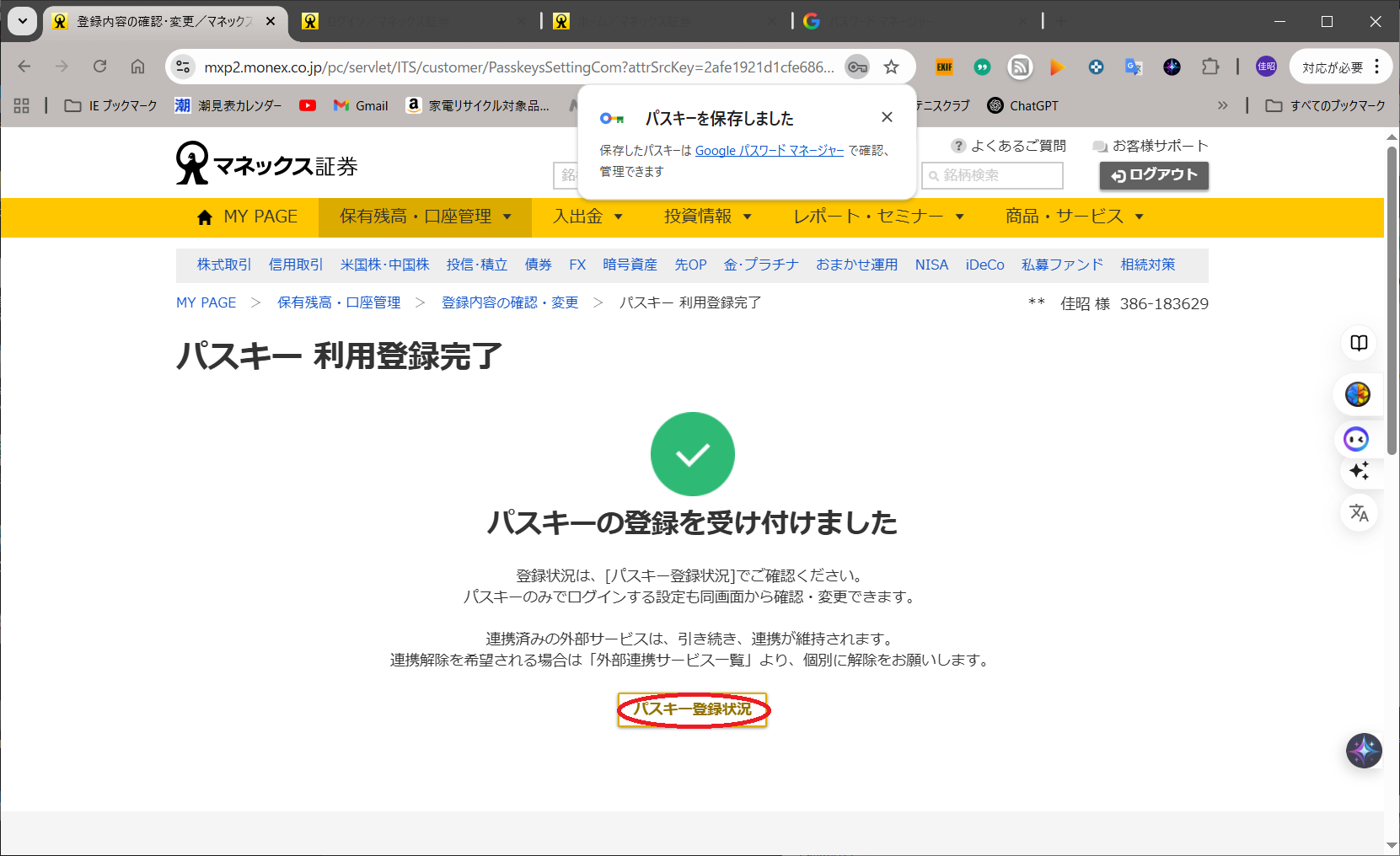Viewport: 1400px width, 856px height.
Task: Click the ログアウト button
Action: (x=1153, y=175)
